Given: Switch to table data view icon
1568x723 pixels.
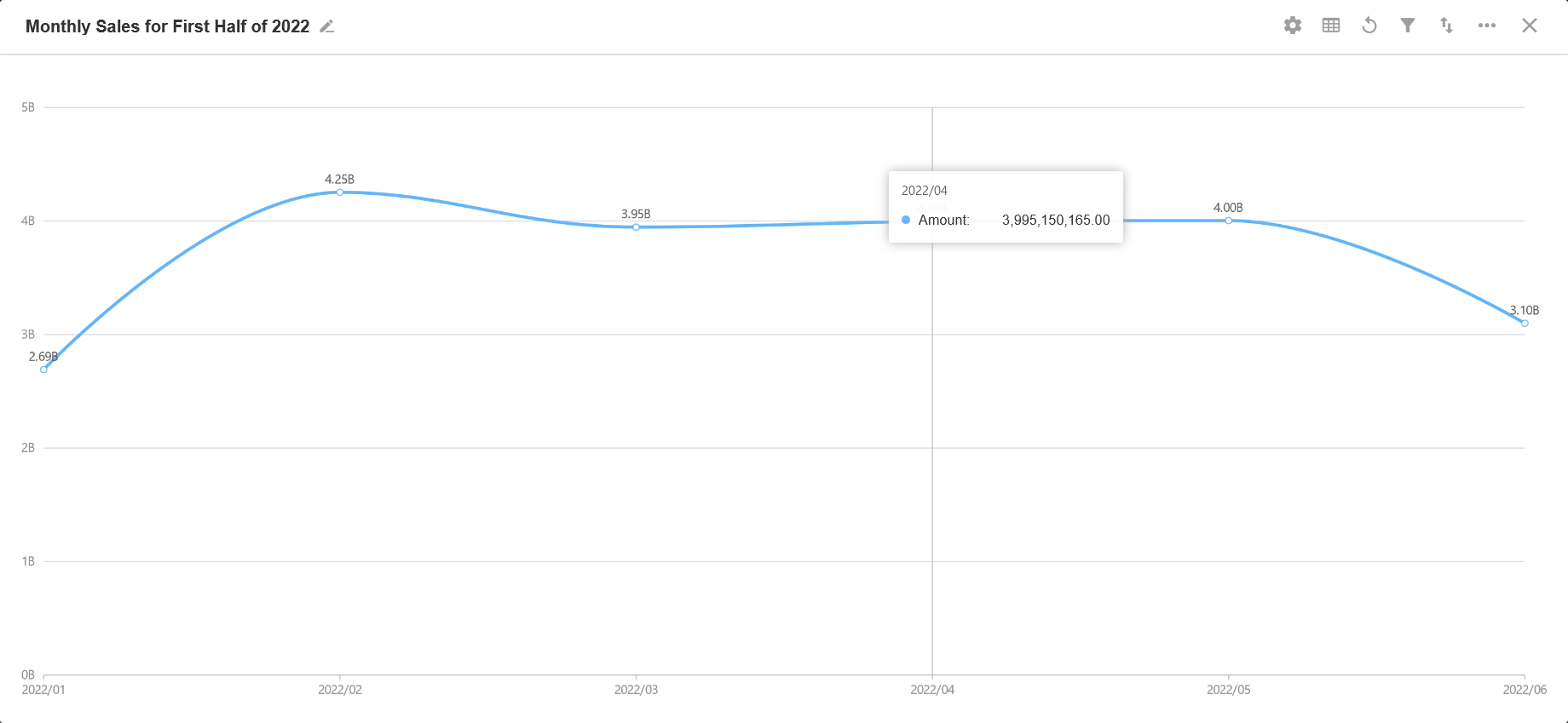Looking at the screenshot, I should 1331,26.
